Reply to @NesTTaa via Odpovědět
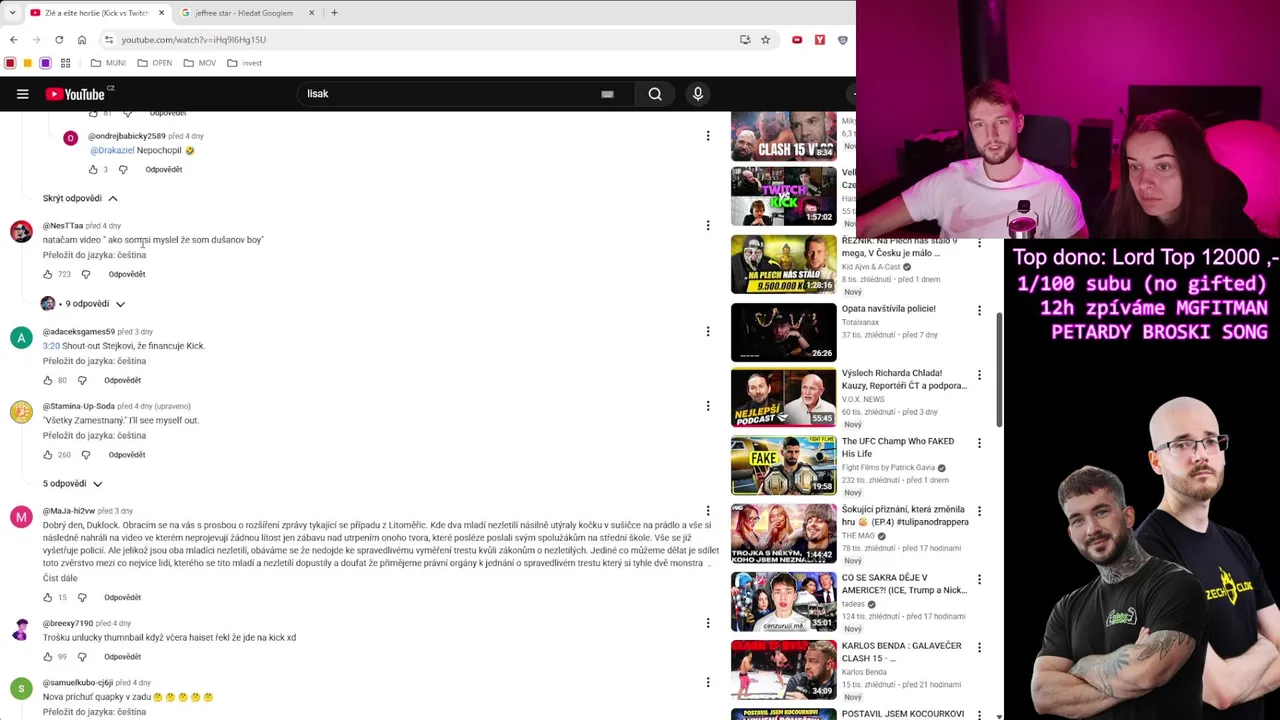 tap(126, 274)
